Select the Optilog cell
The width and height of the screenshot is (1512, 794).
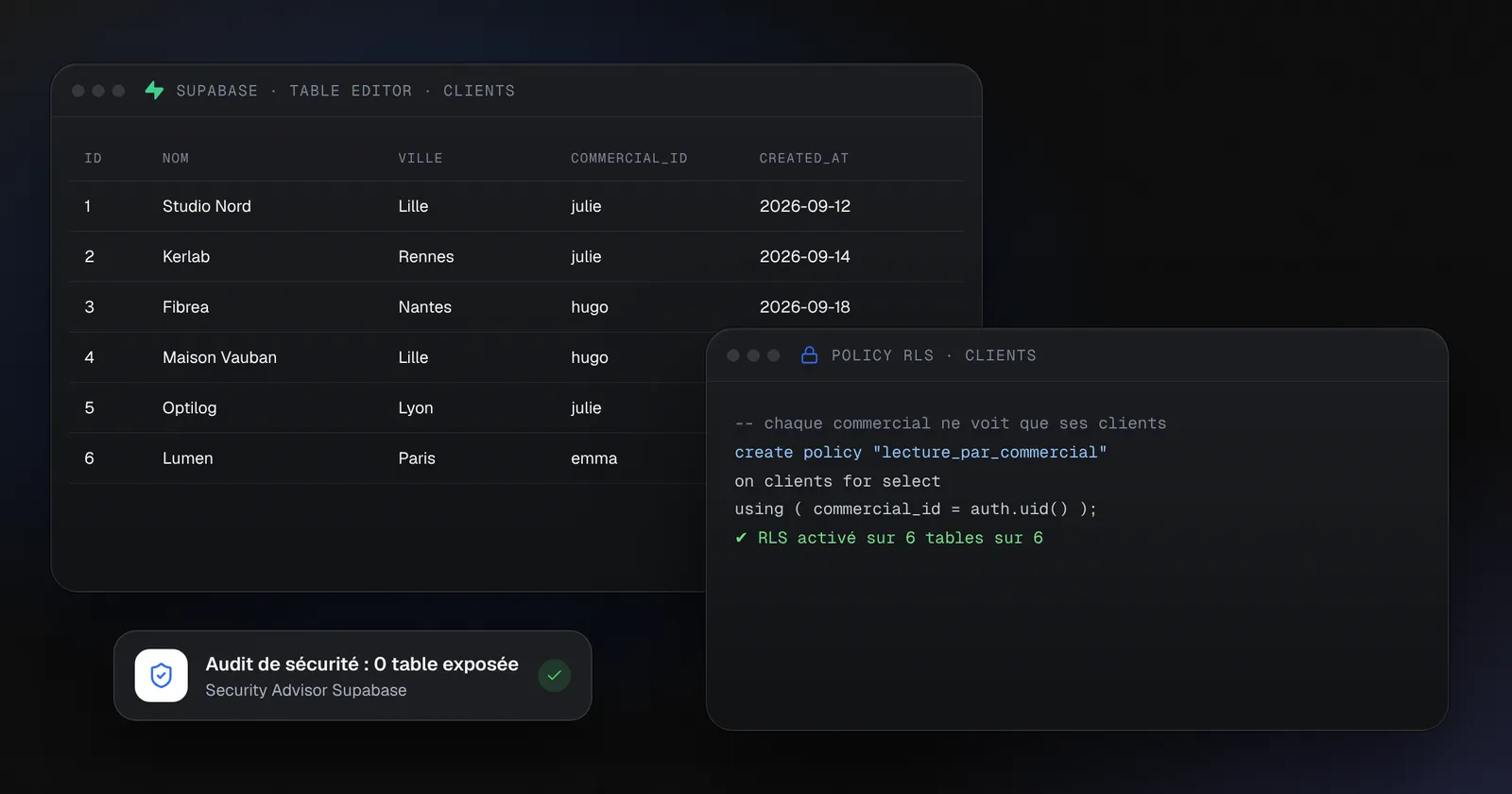(x=189, y=407)
